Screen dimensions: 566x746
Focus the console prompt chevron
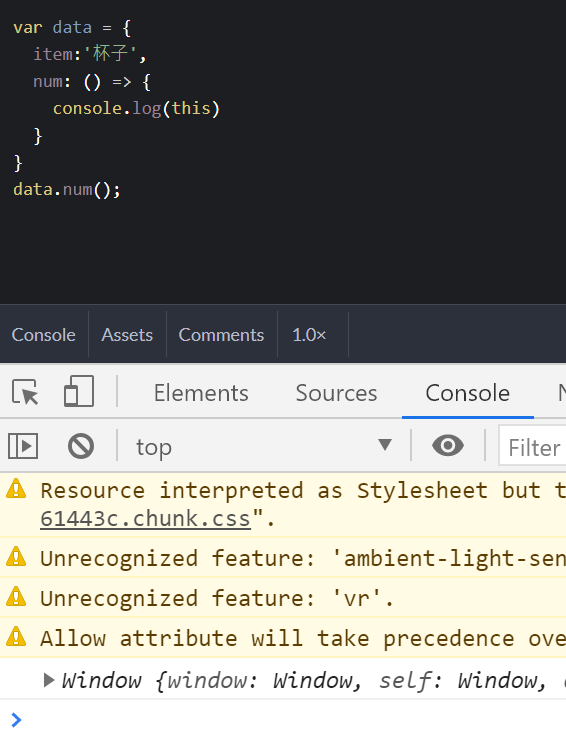[16, 720]
